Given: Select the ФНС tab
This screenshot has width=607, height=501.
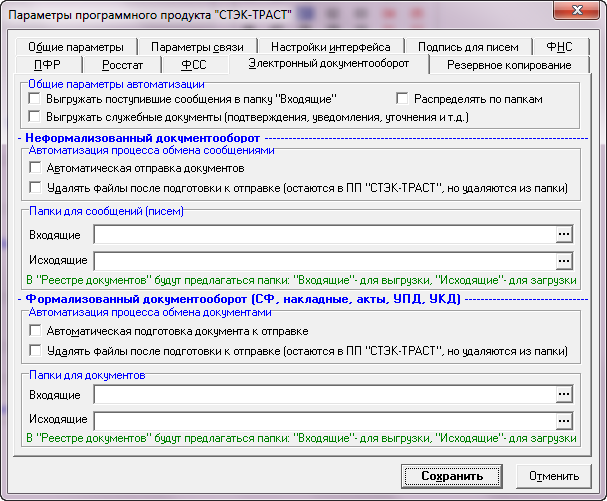Looking at the screenshot, I should (x=559, y=47).
